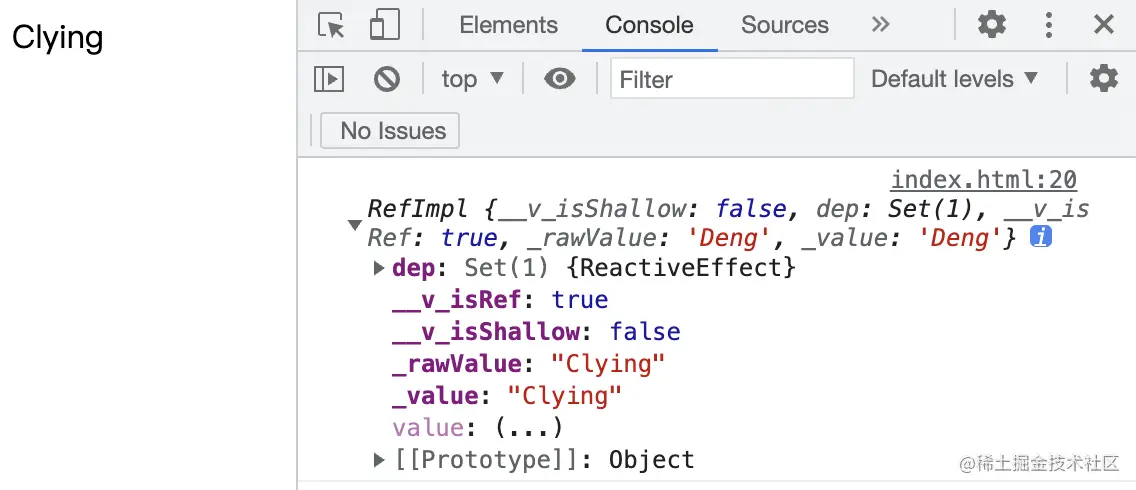Open console settings gear beside Default levels
This screenshot has width=1136, height=490.
pos(1103,78)
